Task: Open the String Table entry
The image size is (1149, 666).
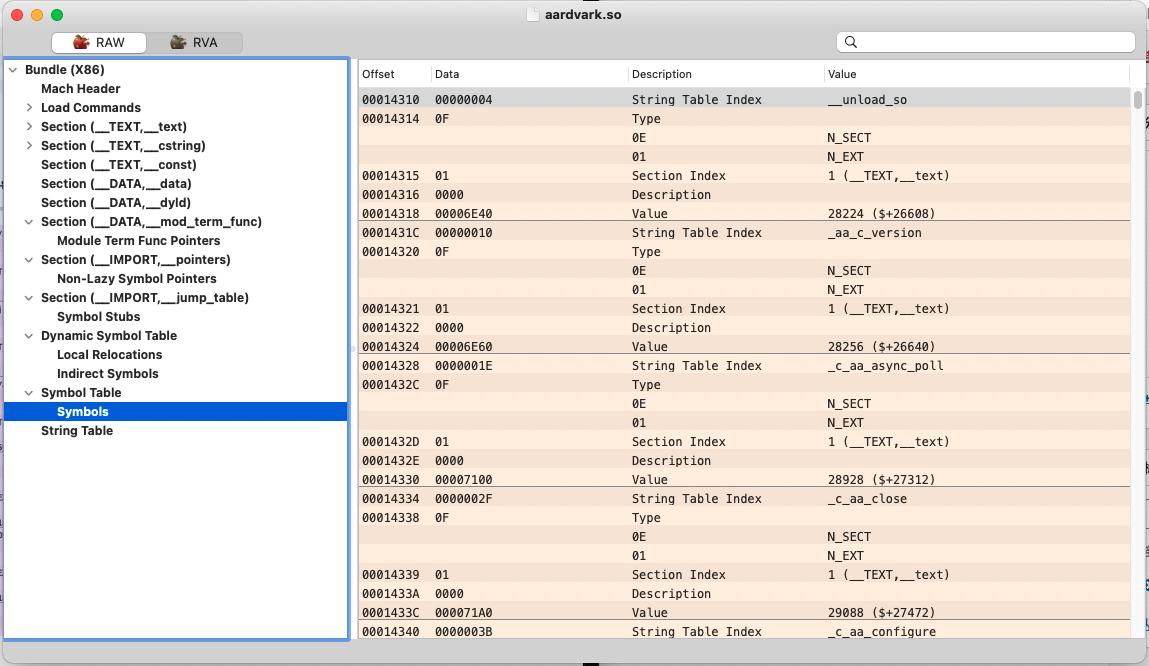Action: coord(77,431)
